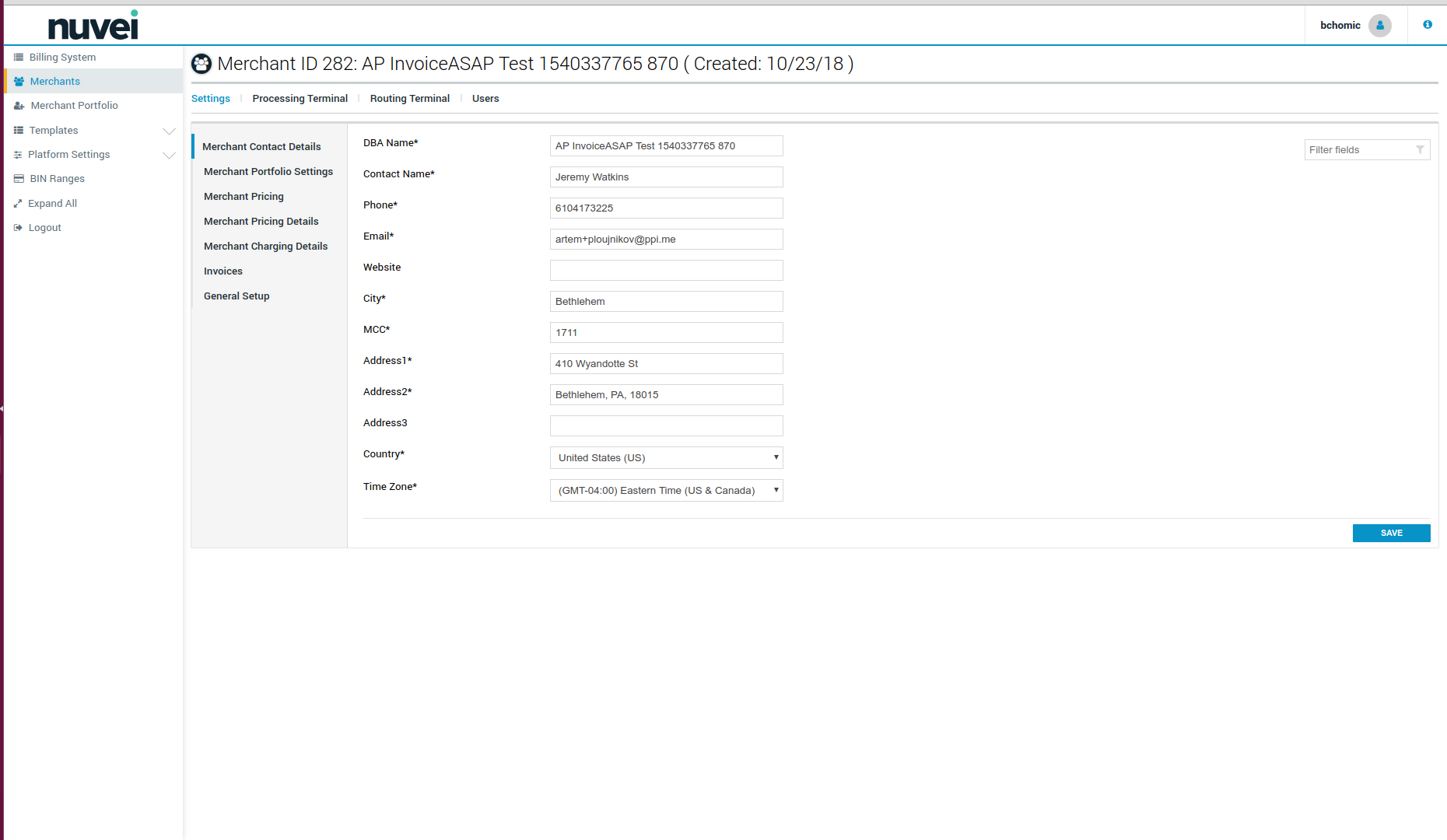Focus the DBA Name field

[x=667, y=146]
